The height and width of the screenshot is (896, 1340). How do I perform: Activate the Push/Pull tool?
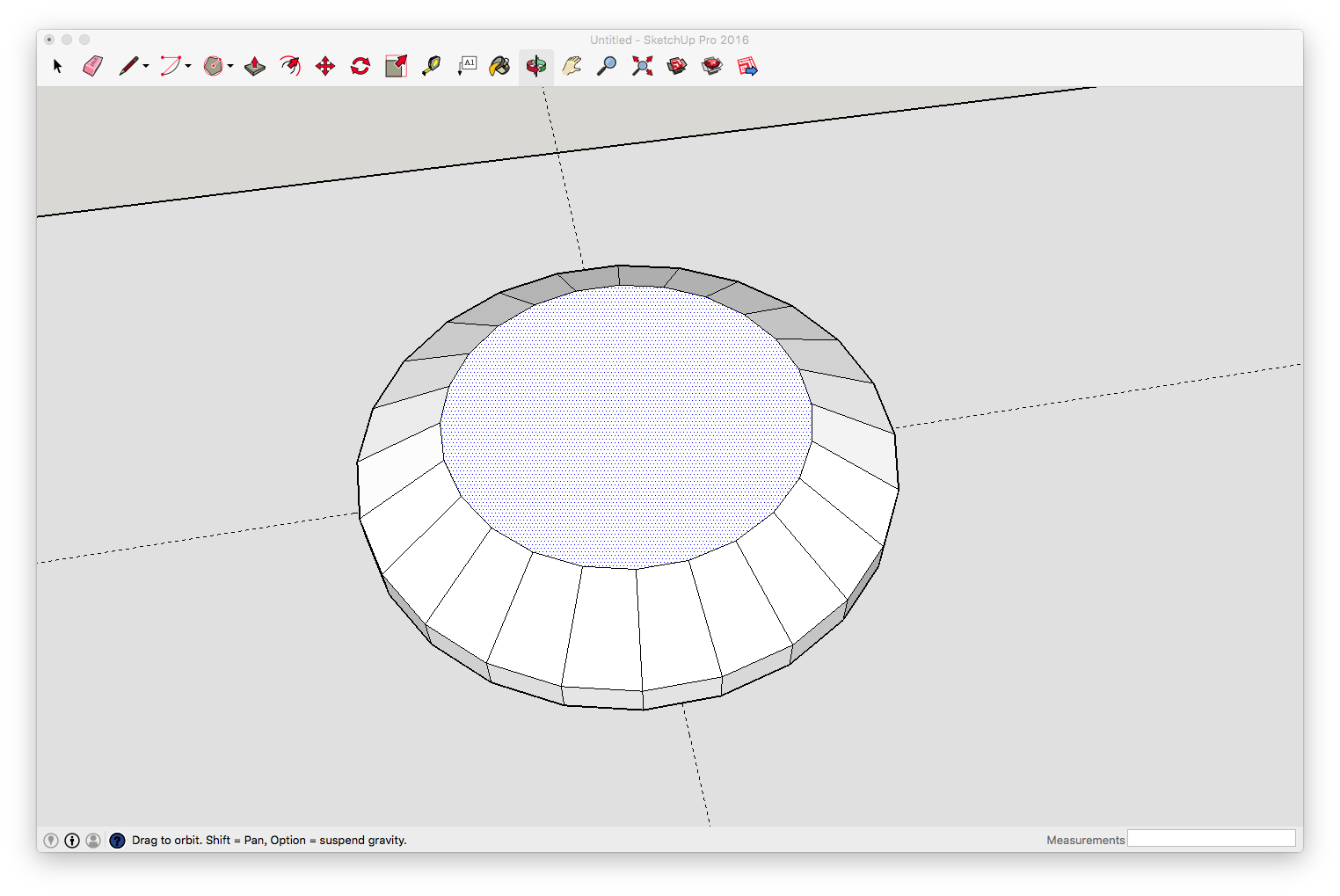[255, 66]
